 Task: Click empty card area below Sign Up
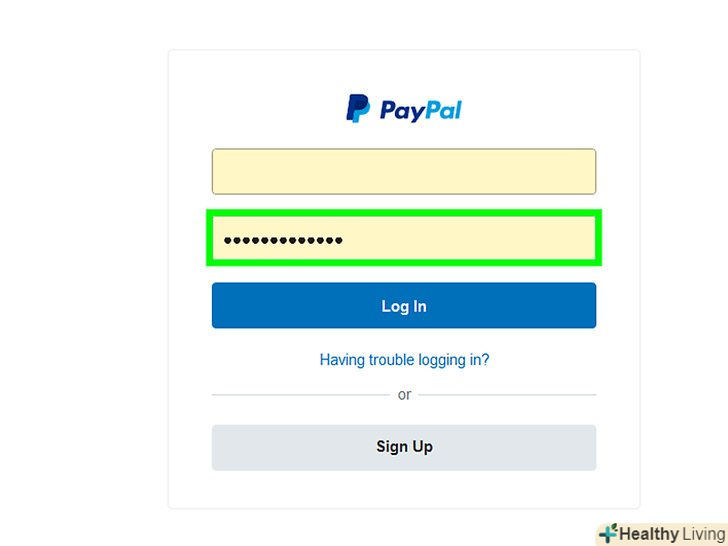(x=404, y=490)
